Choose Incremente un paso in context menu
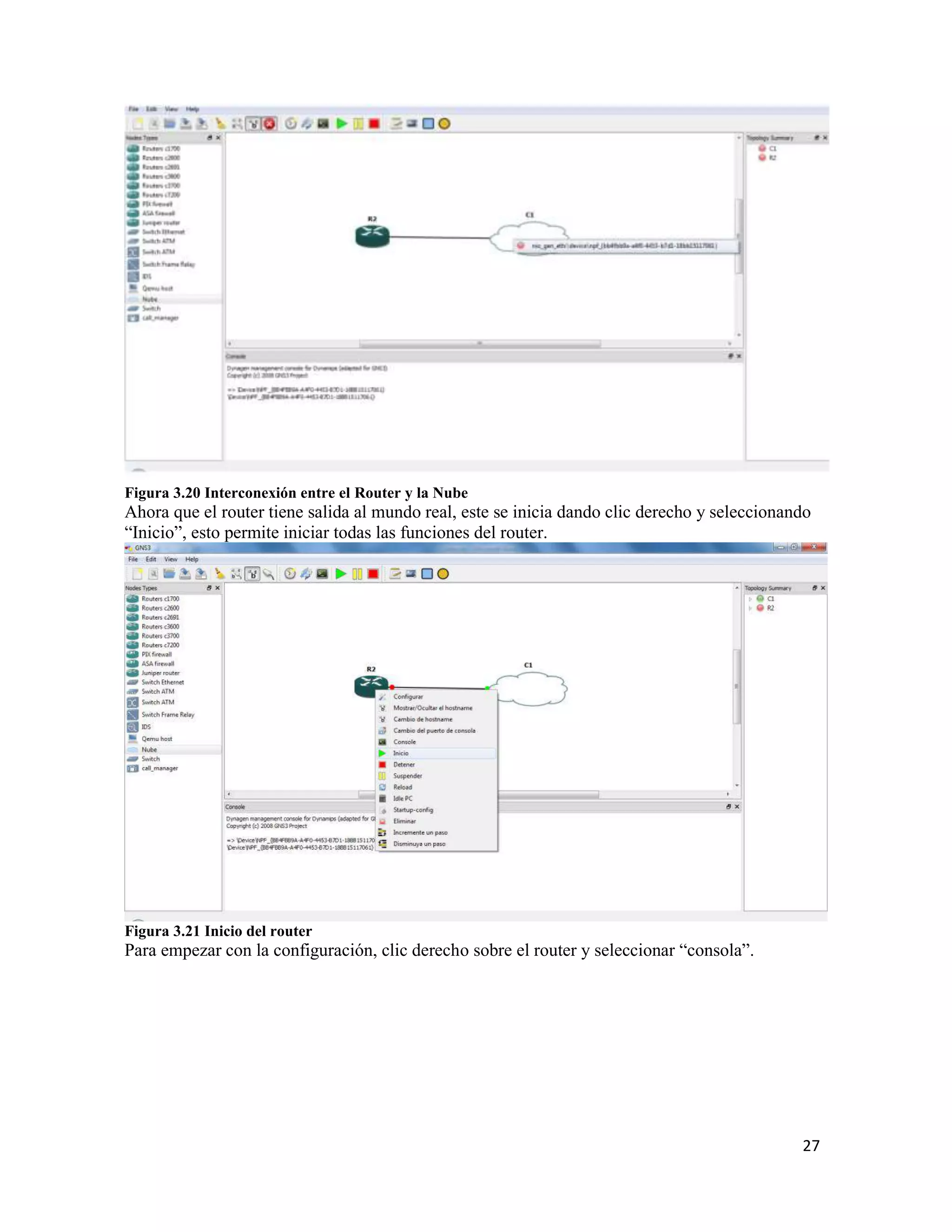Image resolution: width=952 pixels, height=1232 pixels. click(437, 833)
